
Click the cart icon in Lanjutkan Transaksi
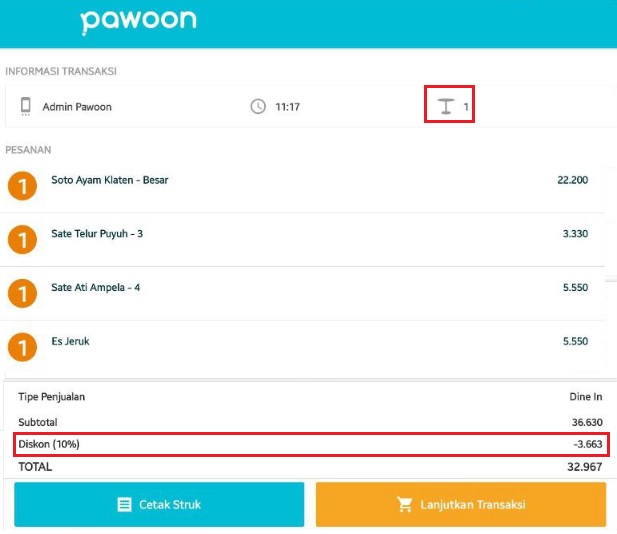tap(405, 504)
